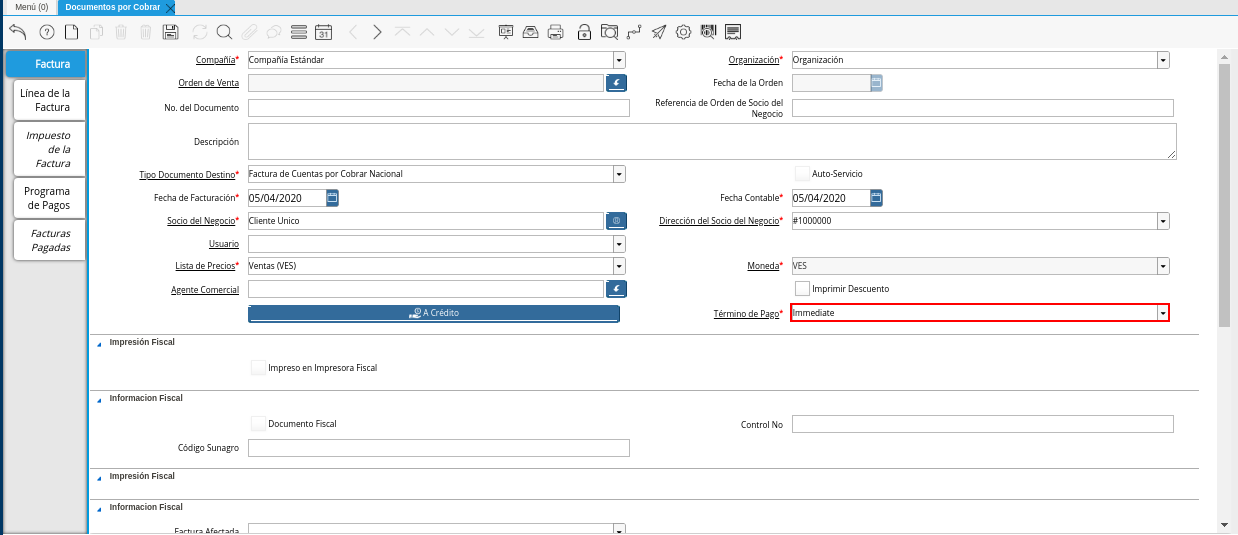Click the No. del Documento input field

(x=438, y=108)
